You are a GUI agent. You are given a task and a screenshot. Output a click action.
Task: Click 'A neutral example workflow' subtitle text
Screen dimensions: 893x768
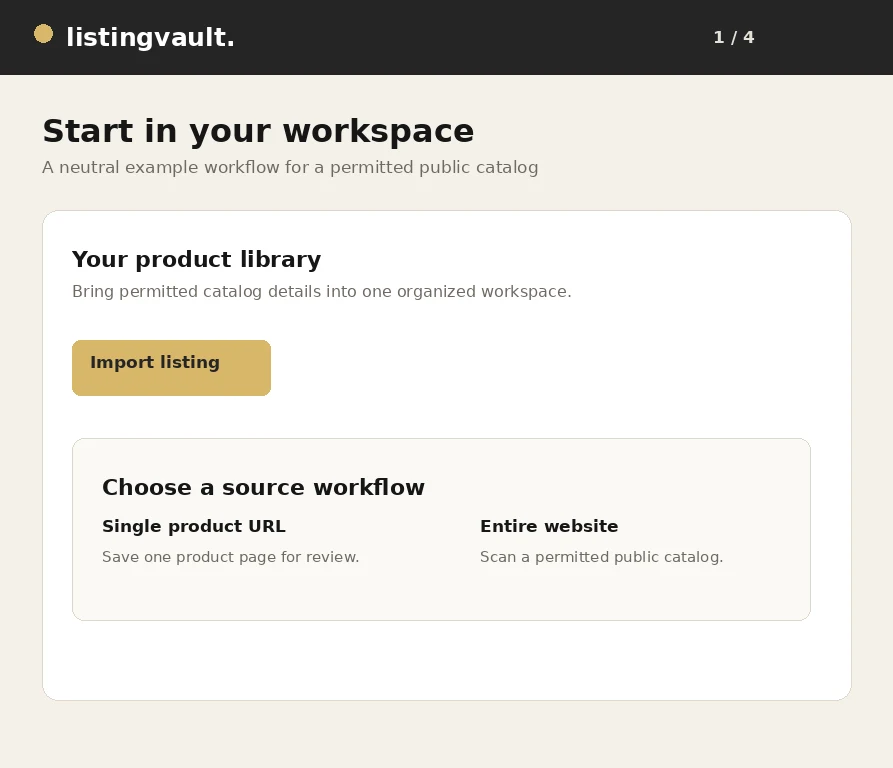pyautogui.click(x=290, y=167)
